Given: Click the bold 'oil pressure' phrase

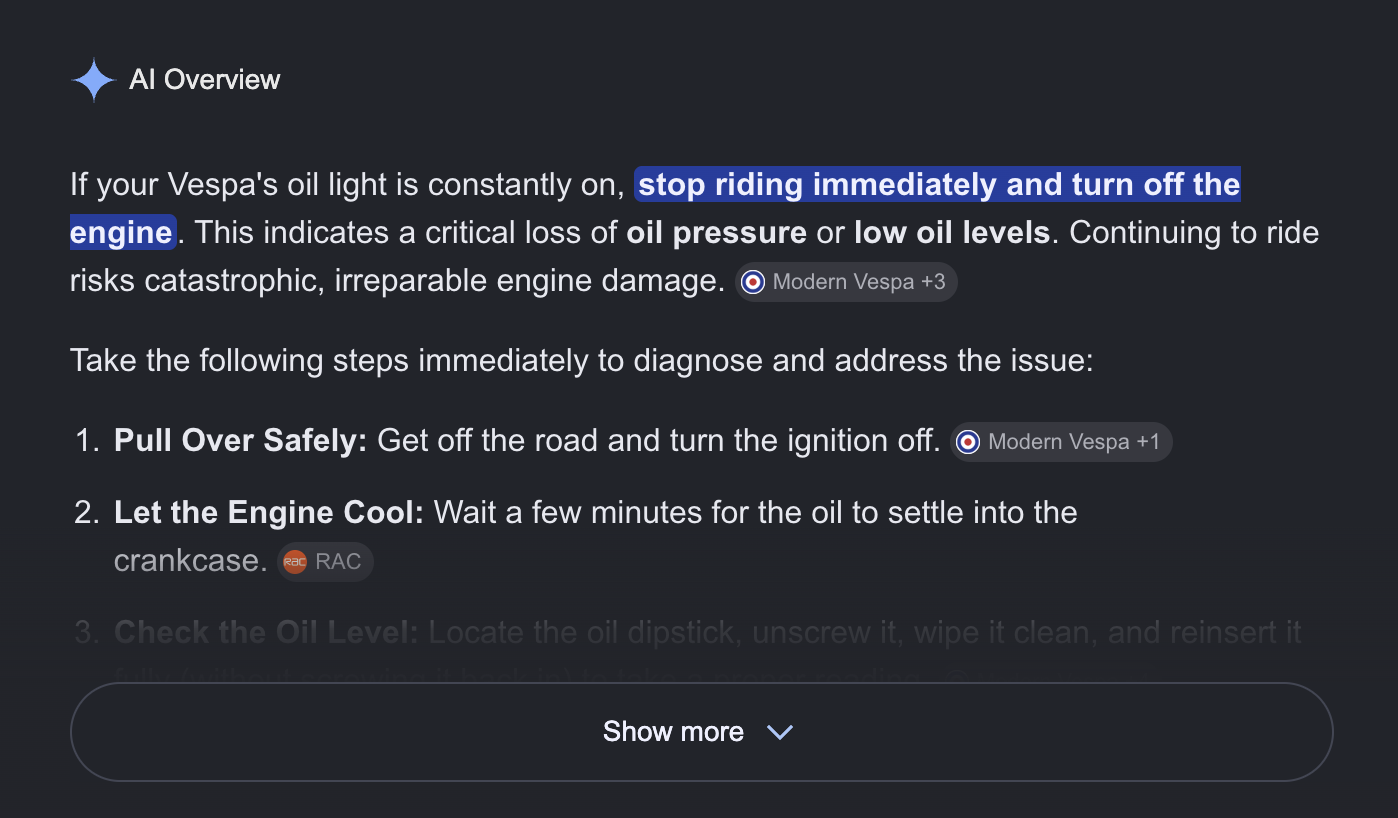Looking at the screenshot, I should point(716,233).
